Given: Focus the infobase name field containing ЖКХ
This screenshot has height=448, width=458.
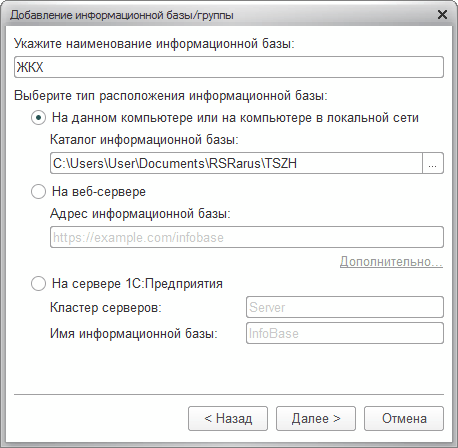Looking at the screenshot, I should (x=229, y=67).
